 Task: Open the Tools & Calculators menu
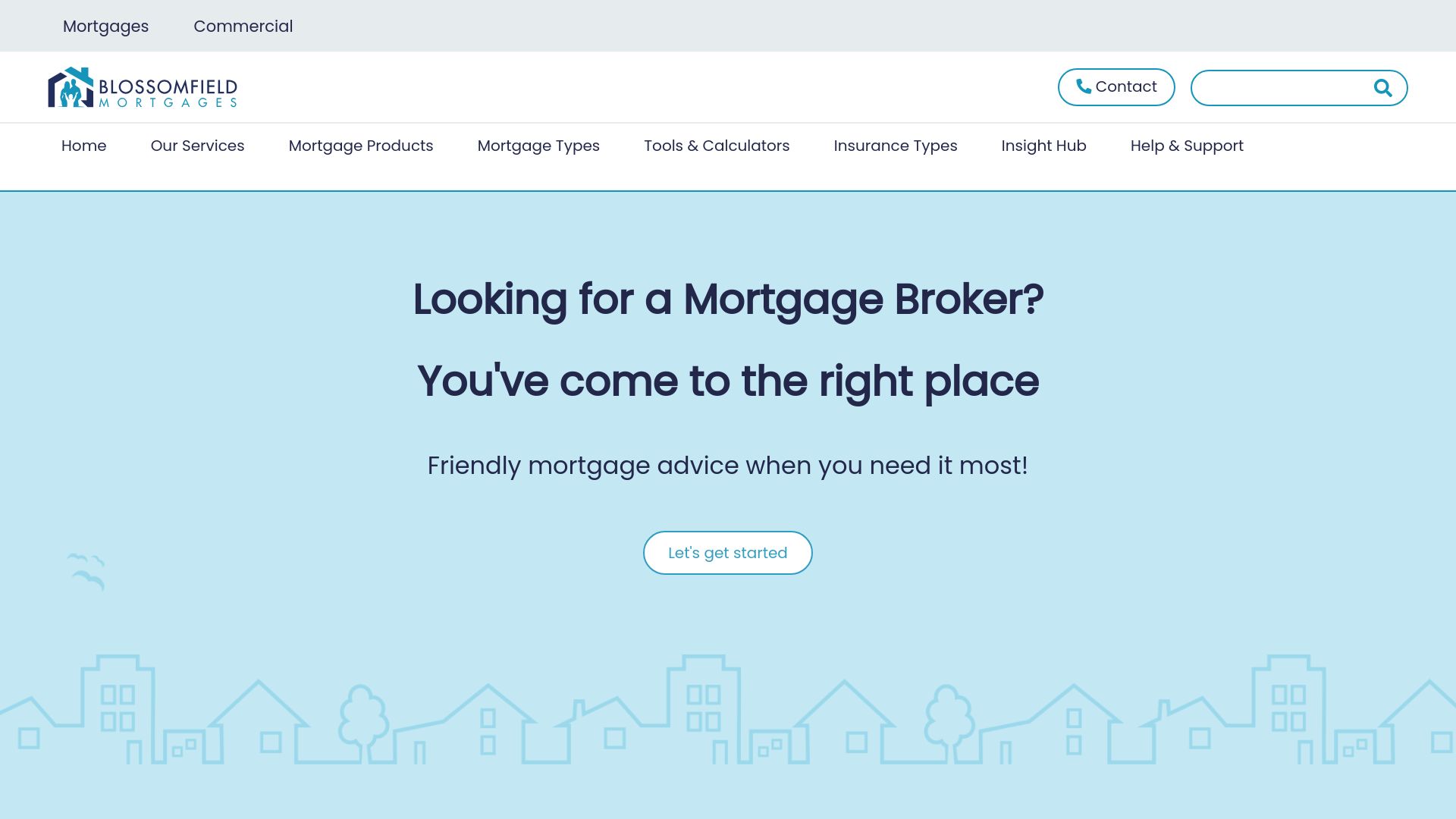click(716, 145)
